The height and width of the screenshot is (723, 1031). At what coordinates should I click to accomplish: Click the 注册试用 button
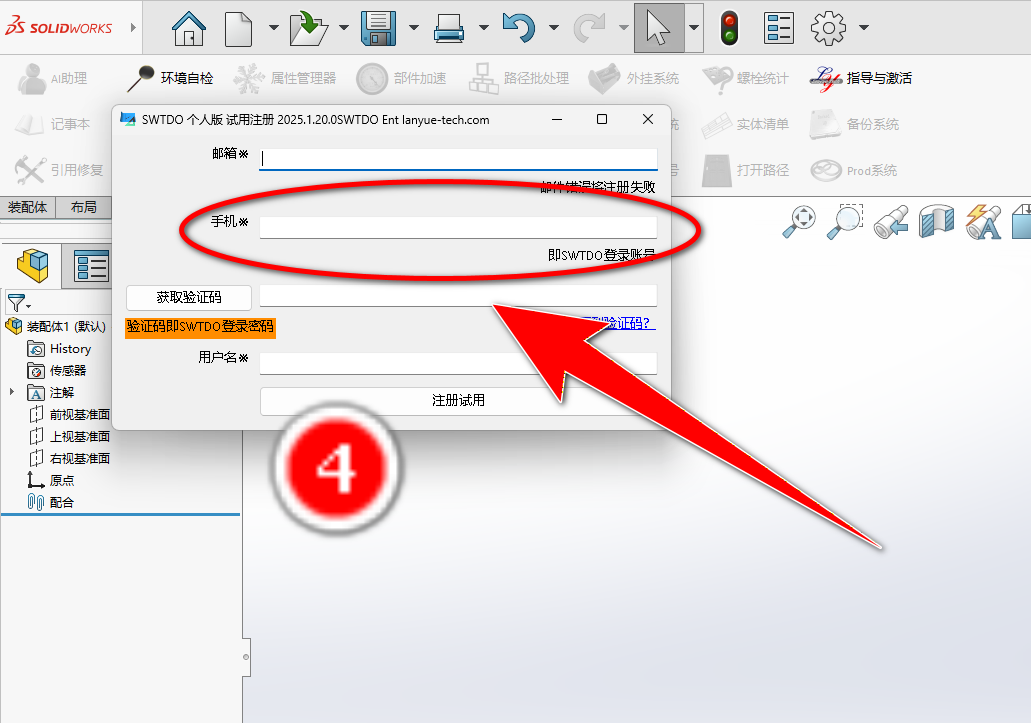point(458,400)
